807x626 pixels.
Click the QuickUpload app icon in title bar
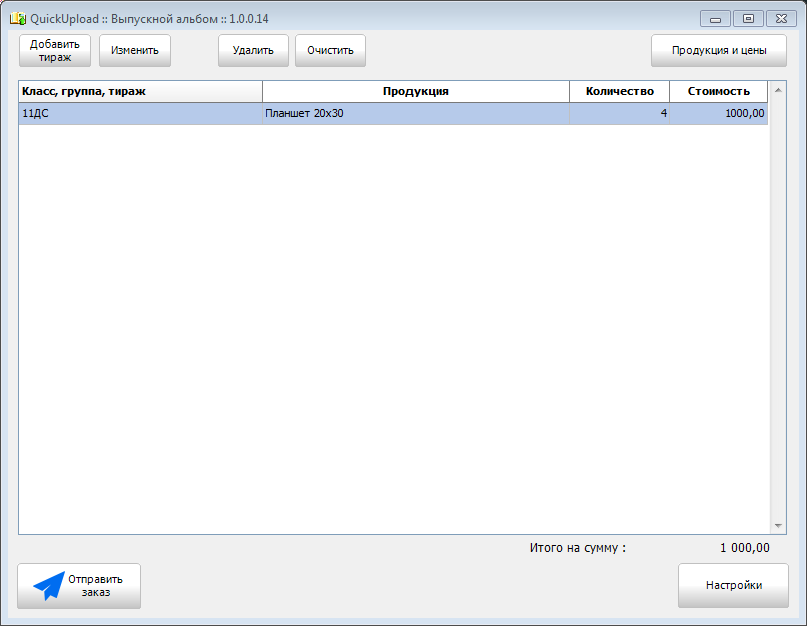tap(16, 19)
